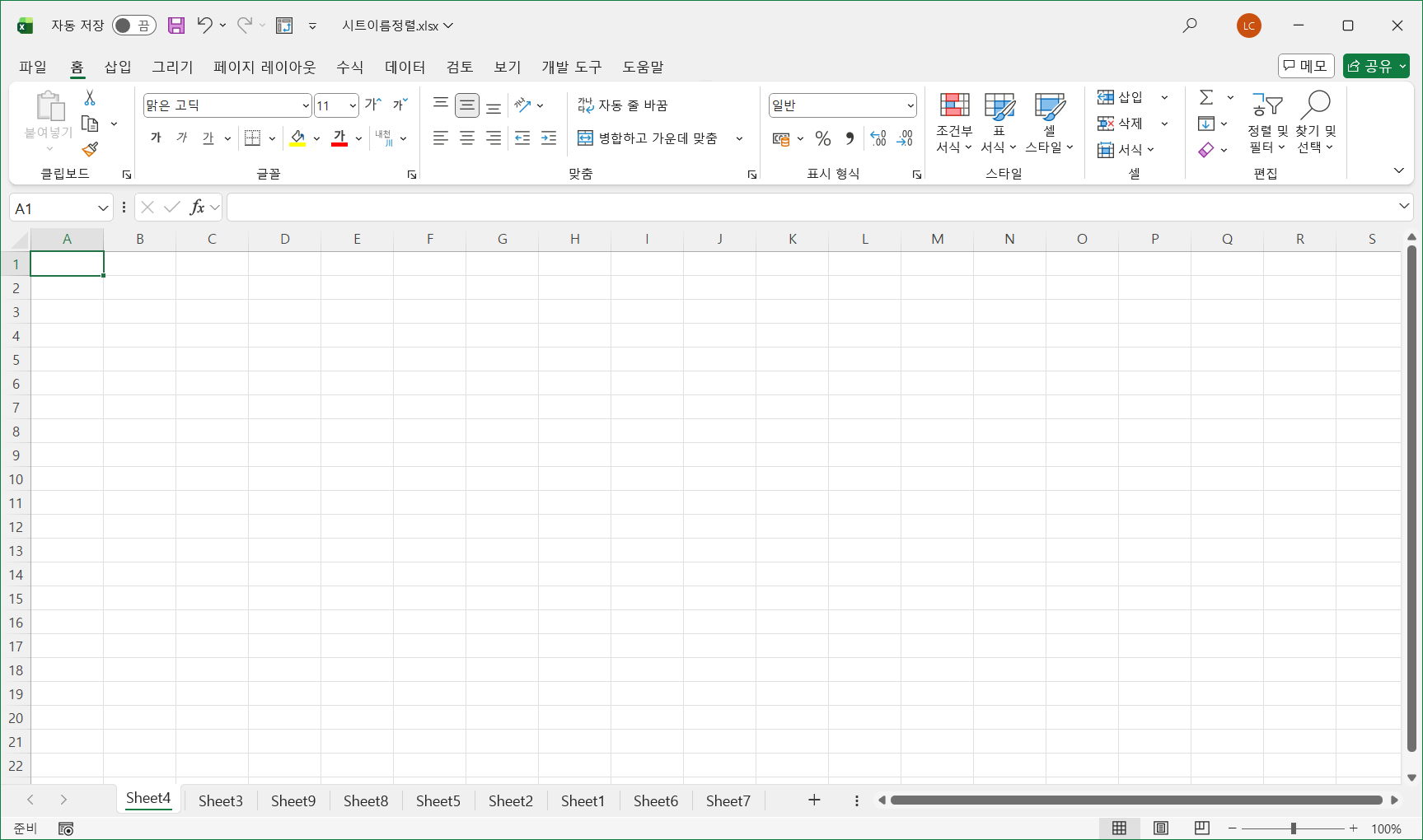The image size is (1423, 840).
Task: Click 병합하고 가운데 맞춤 button
Action: tap(648, 138)
